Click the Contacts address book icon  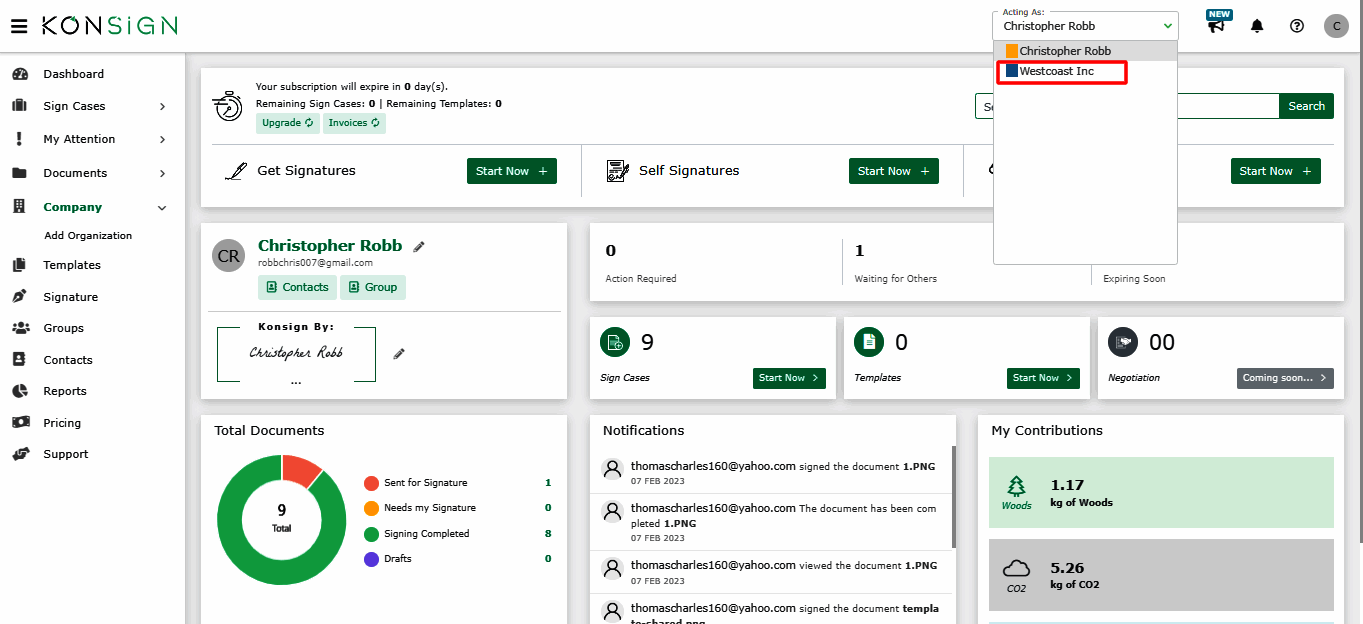[19, 360]
